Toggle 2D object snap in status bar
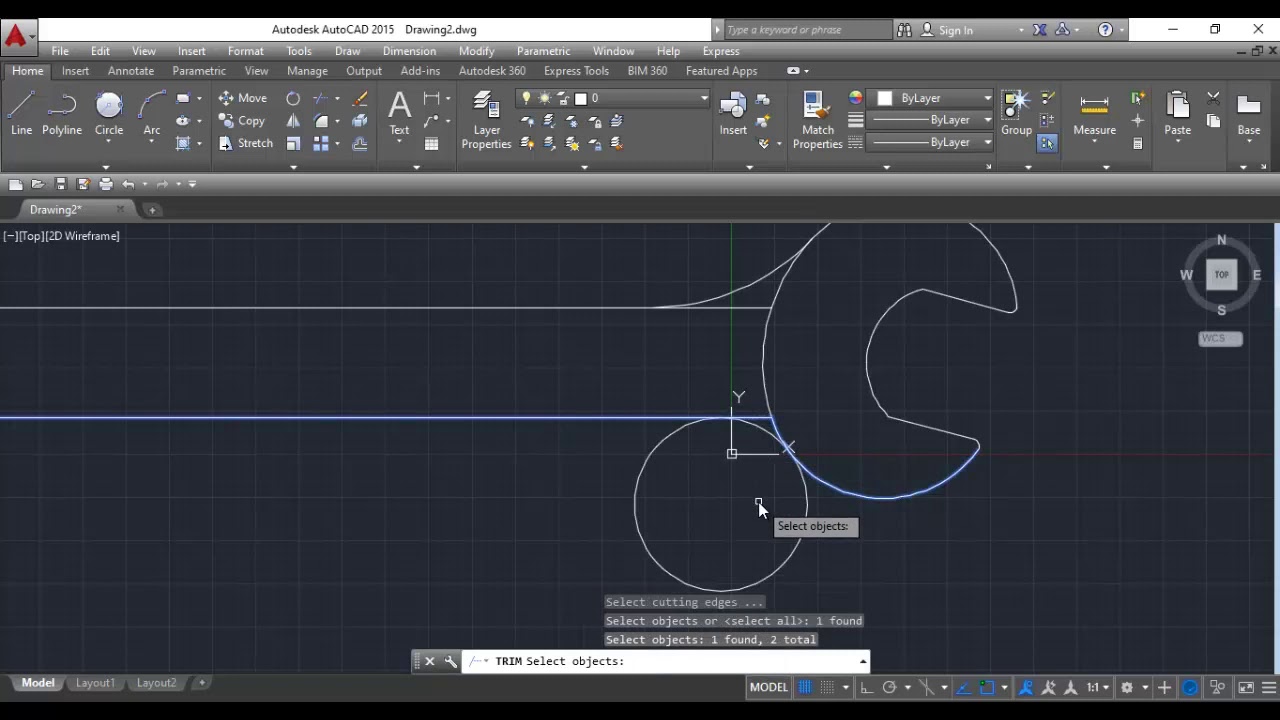This screenshot has height=720, width=1280. click(988, 687)
